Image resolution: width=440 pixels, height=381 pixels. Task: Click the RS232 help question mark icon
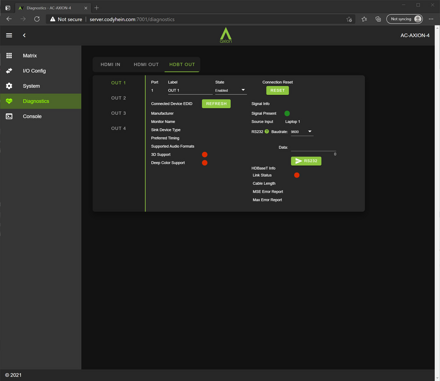(267, 131)
